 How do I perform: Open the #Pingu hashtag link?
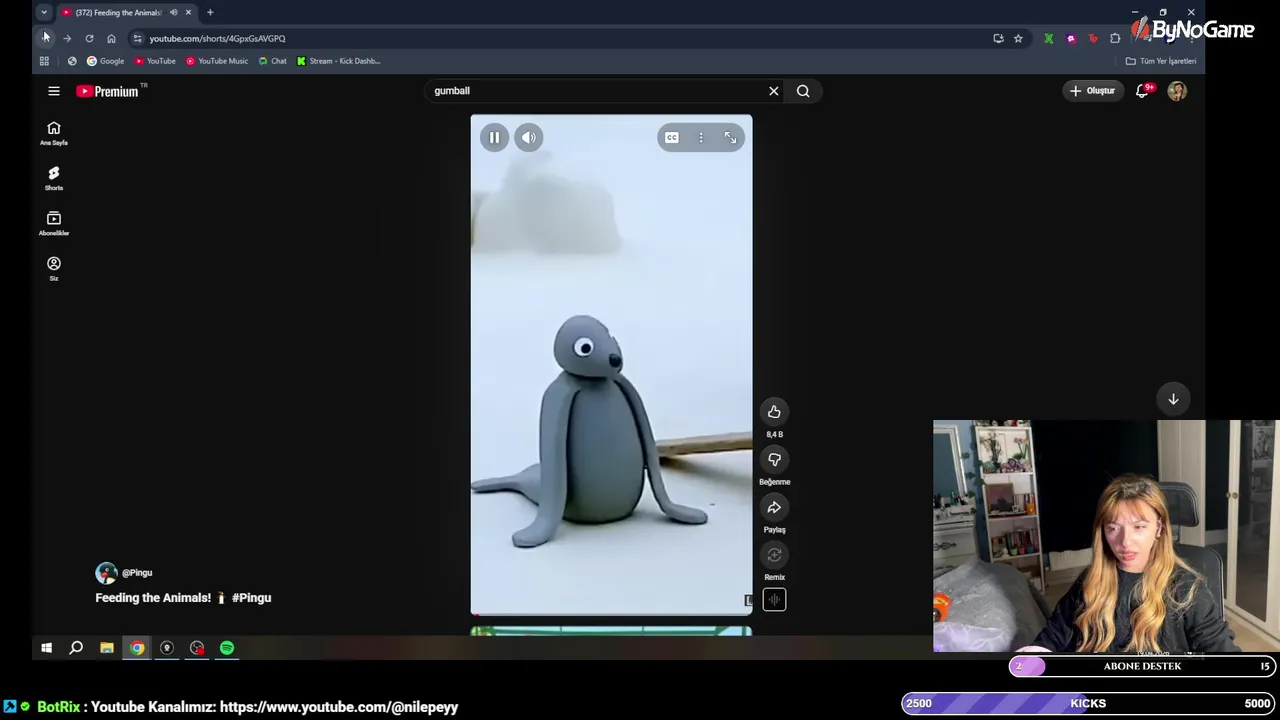coord(252,598)
